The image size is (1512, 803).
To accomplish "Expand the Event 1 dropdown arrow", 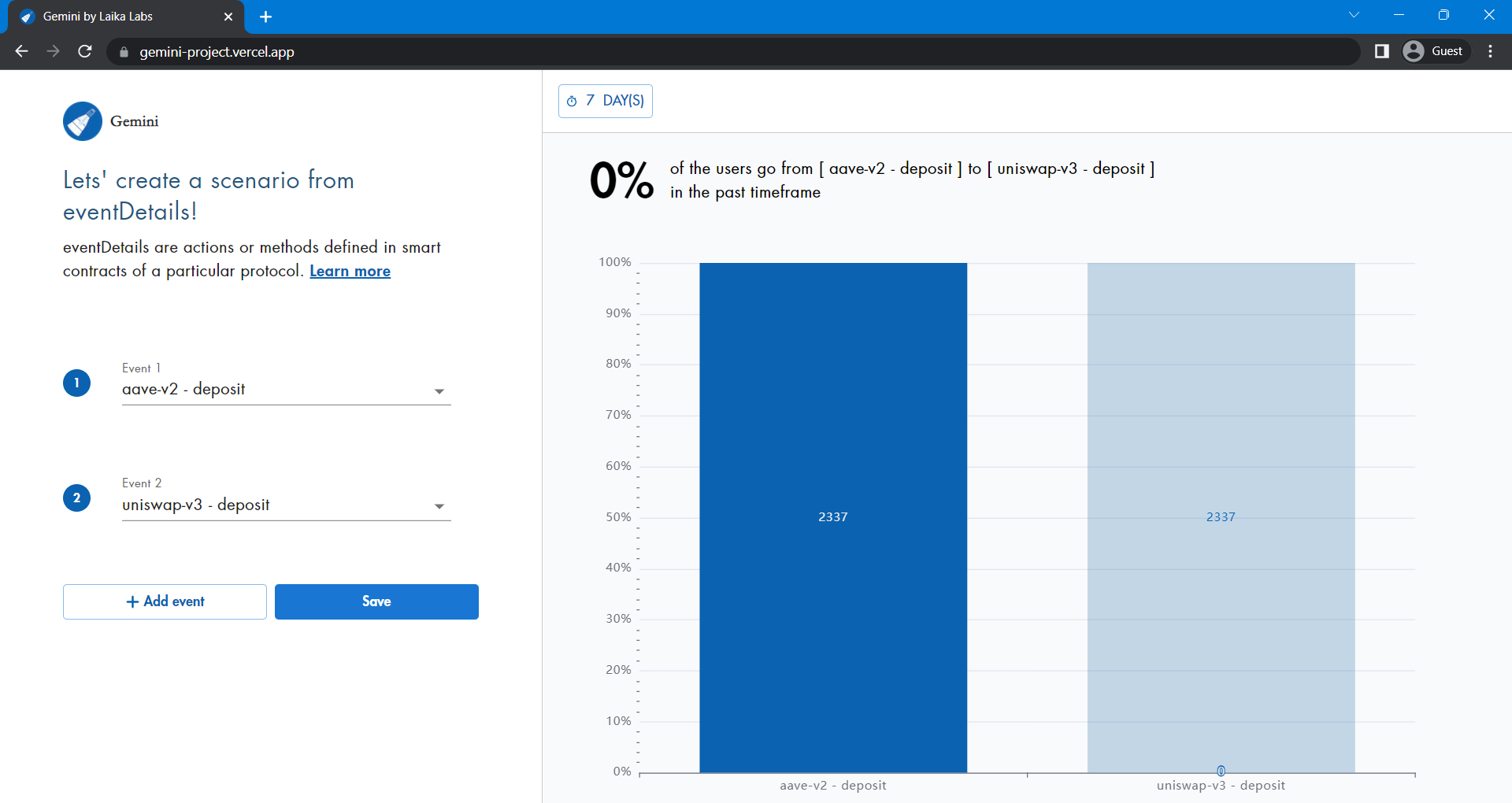I will coord(439,391).
